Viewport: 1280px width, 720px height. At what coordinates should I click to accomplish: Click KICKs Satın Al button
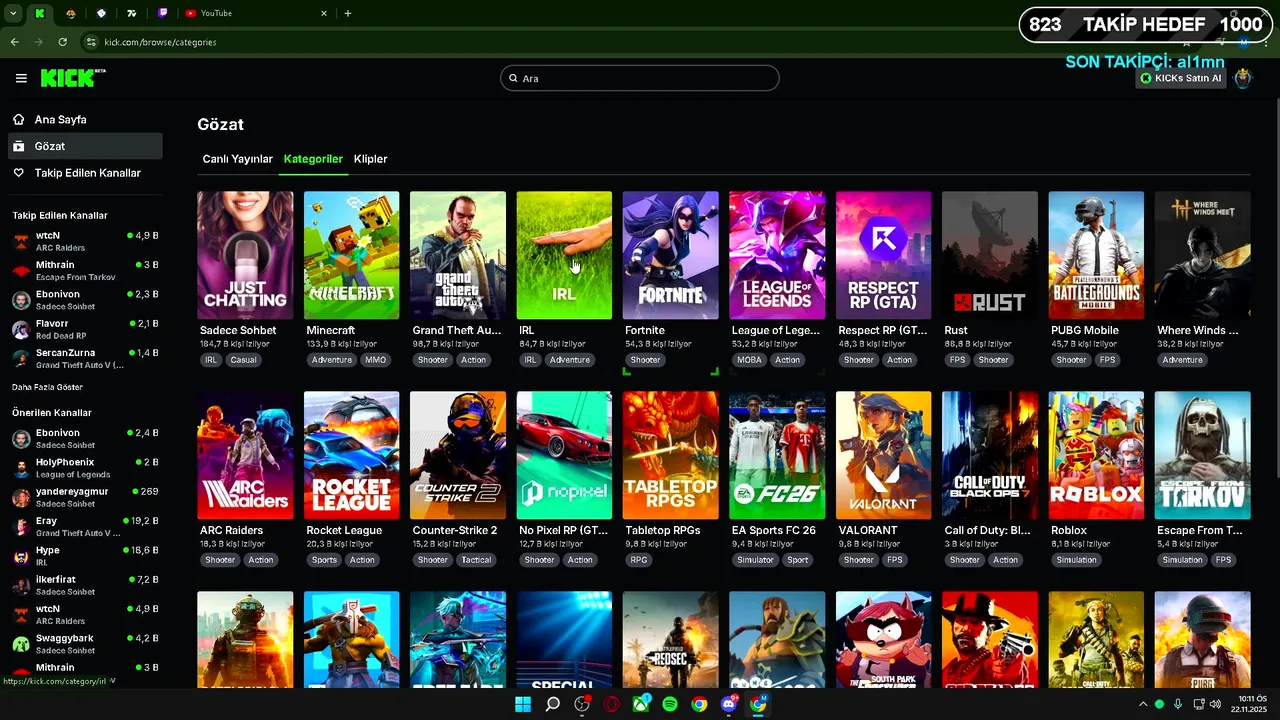pyautogui.click(x=1181, y=78)
